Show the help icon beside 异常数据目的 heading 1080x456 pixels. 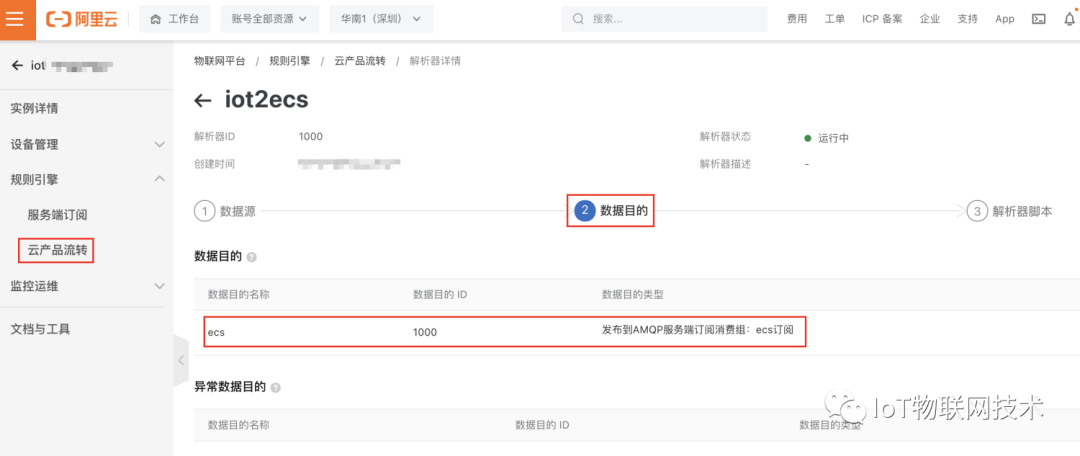(276, 388)
